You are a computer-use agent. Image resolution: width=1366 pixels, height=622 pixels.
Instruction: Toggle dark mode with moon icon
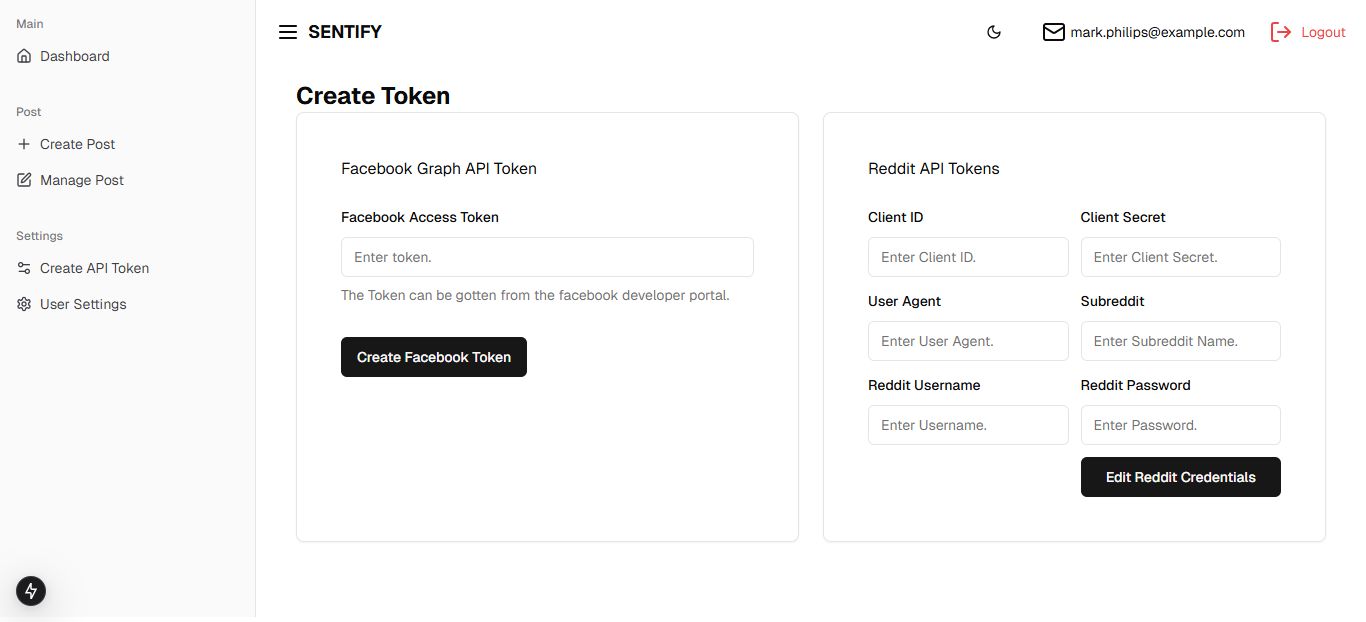point(994,32)
